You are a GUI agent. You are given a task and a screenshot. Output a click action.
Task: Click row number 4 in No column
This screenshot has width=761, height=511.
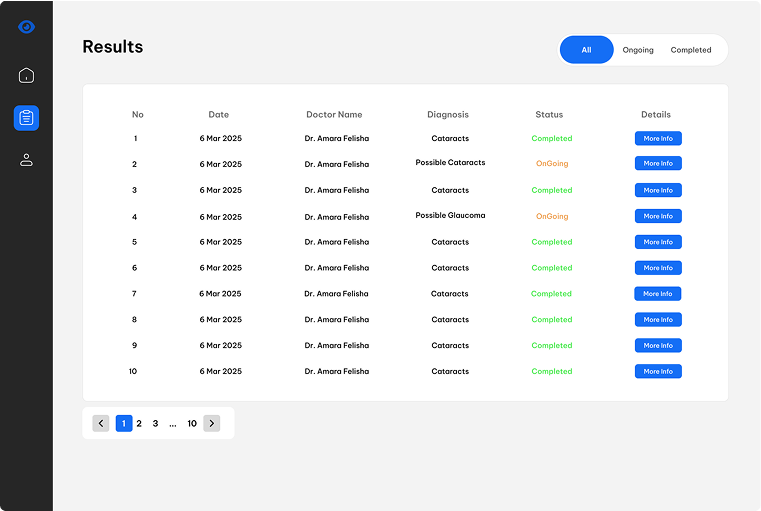(134, 217)
